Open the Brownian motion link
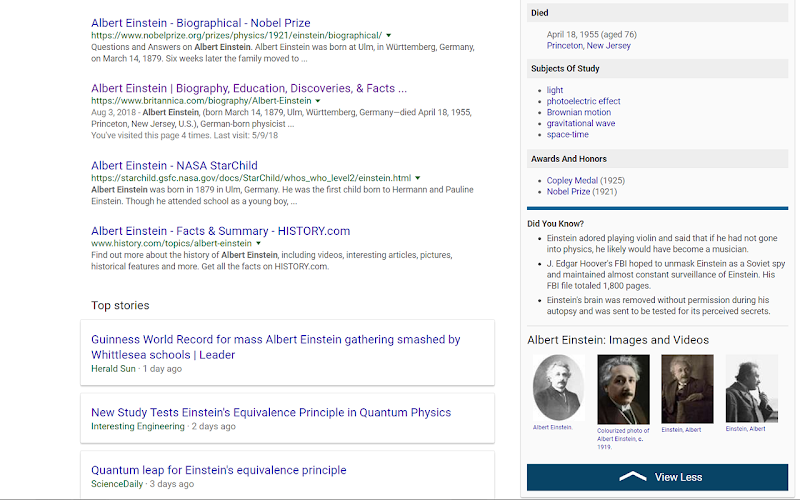 pos(579,112)
